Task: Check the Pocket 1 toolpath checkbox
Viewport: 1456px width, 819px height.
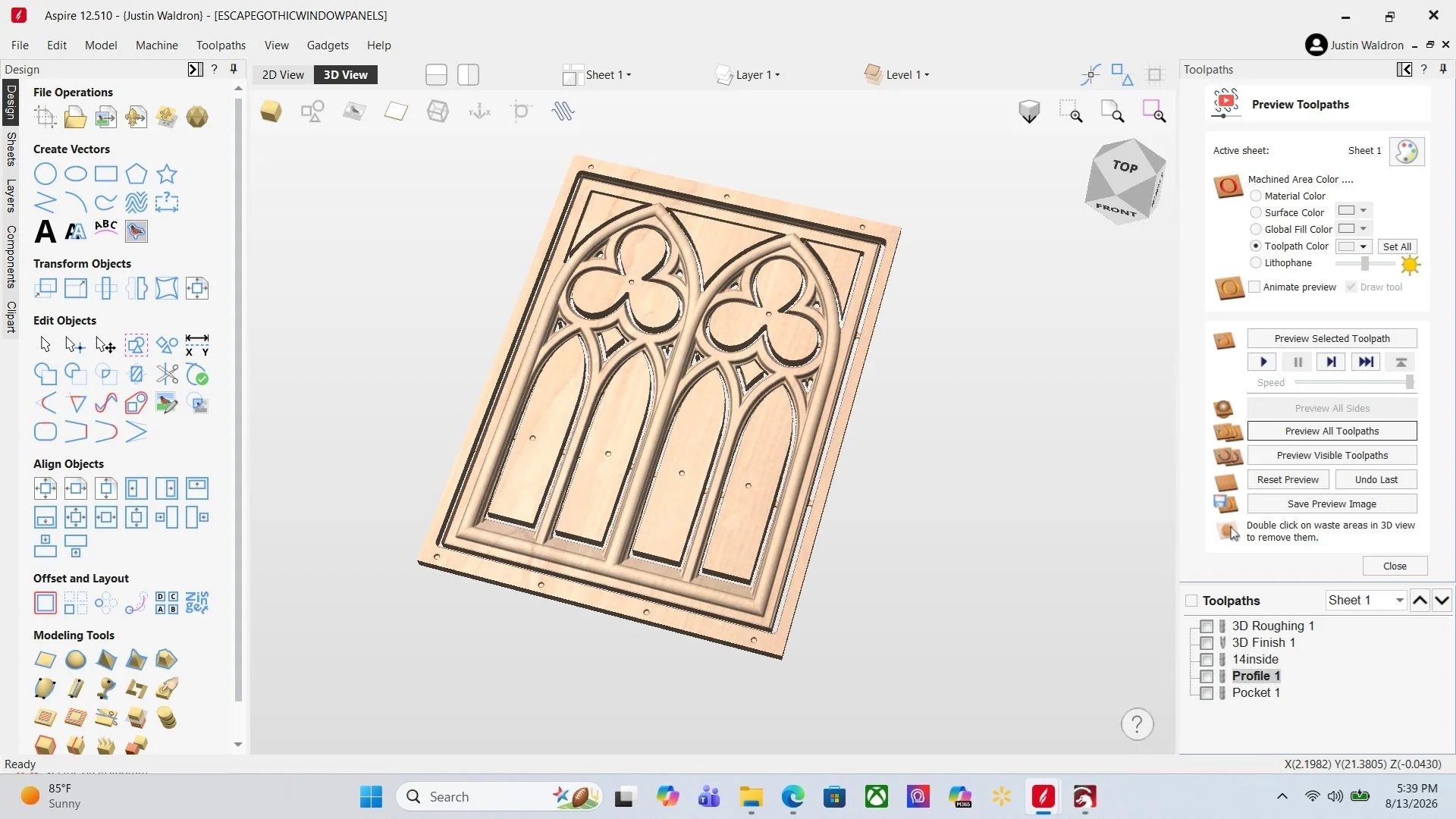Action: tap(1207, 692)
